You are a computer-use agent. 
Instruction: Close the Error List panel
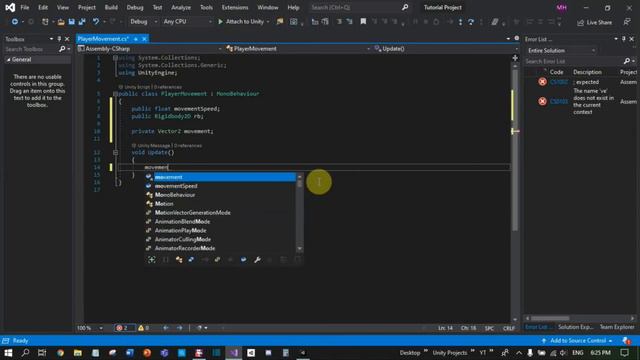632,39
